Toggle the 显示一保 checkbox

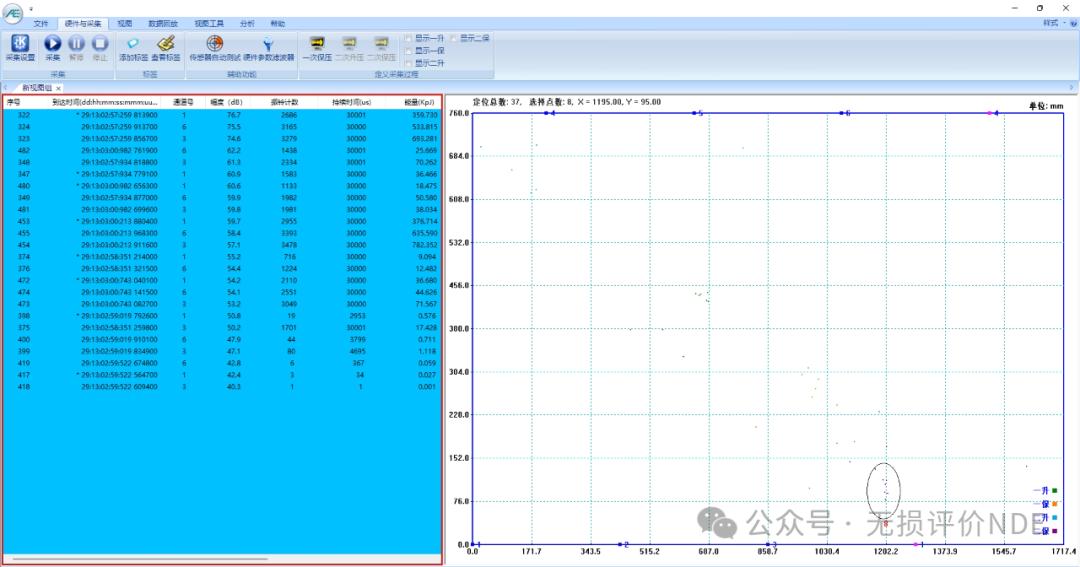click(x=408, y=50)
